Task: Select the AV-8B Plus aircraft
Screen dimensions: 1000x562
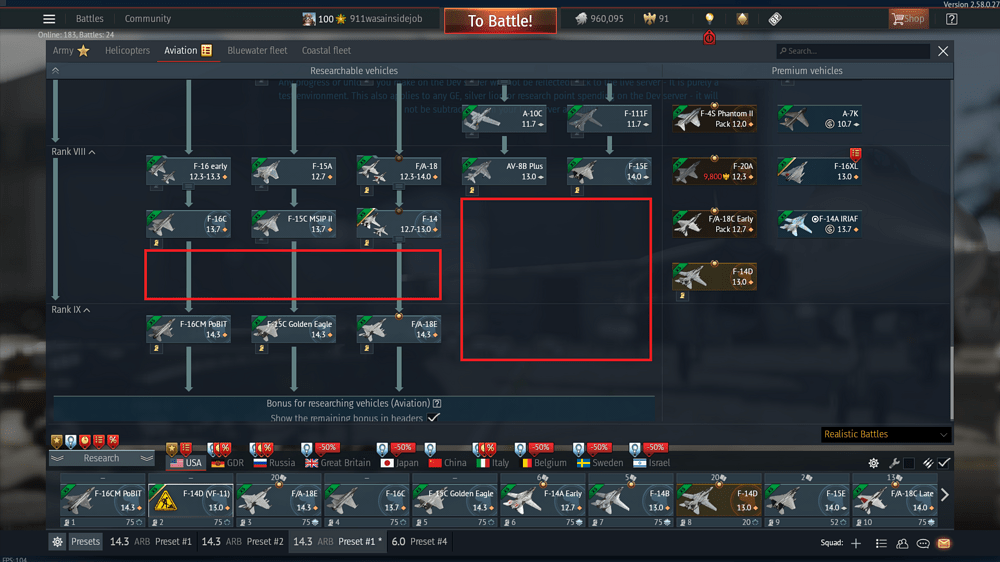Action: 504,171
